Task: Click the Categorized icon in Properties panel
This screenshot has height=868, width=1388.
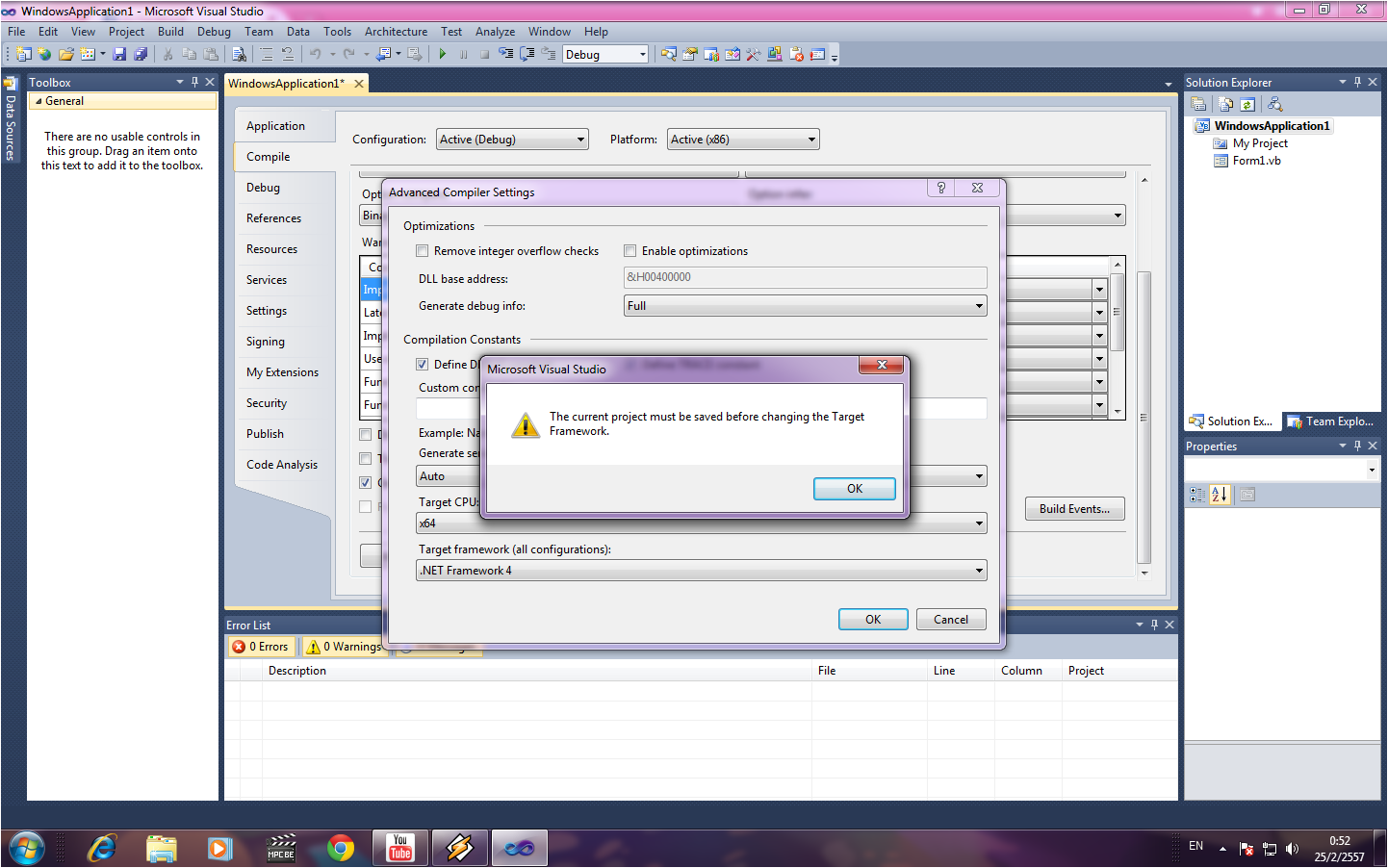Action: (x=1197, y=495)
